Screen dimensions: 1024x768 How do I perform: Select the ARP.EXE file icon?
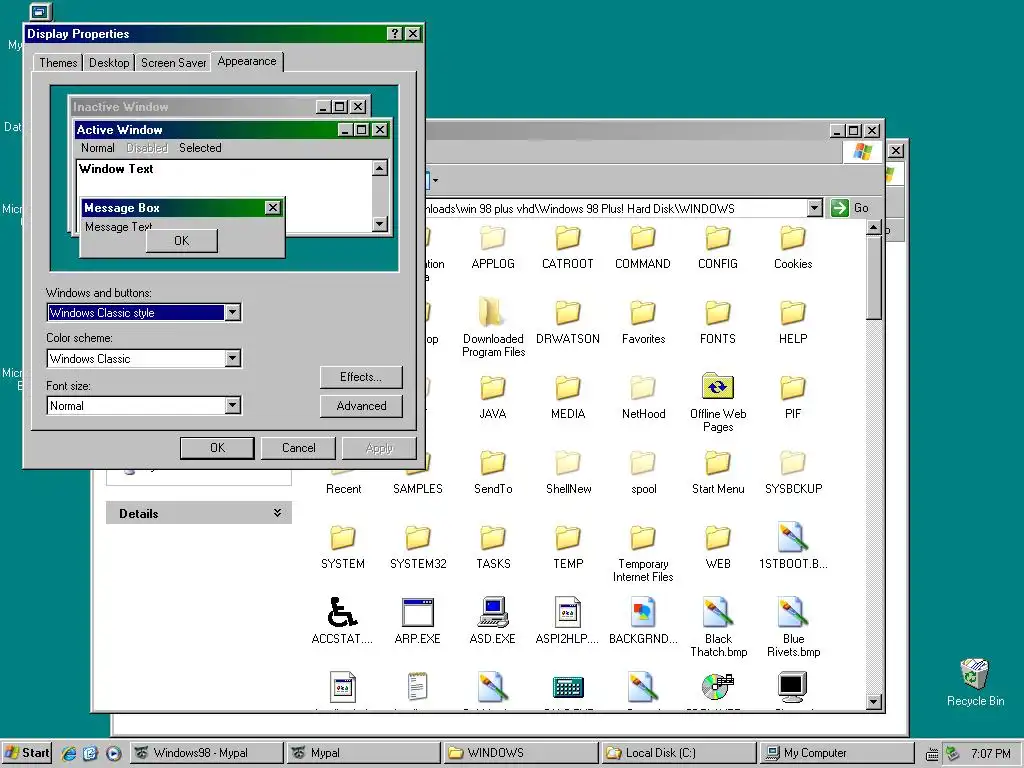[418, 613]
